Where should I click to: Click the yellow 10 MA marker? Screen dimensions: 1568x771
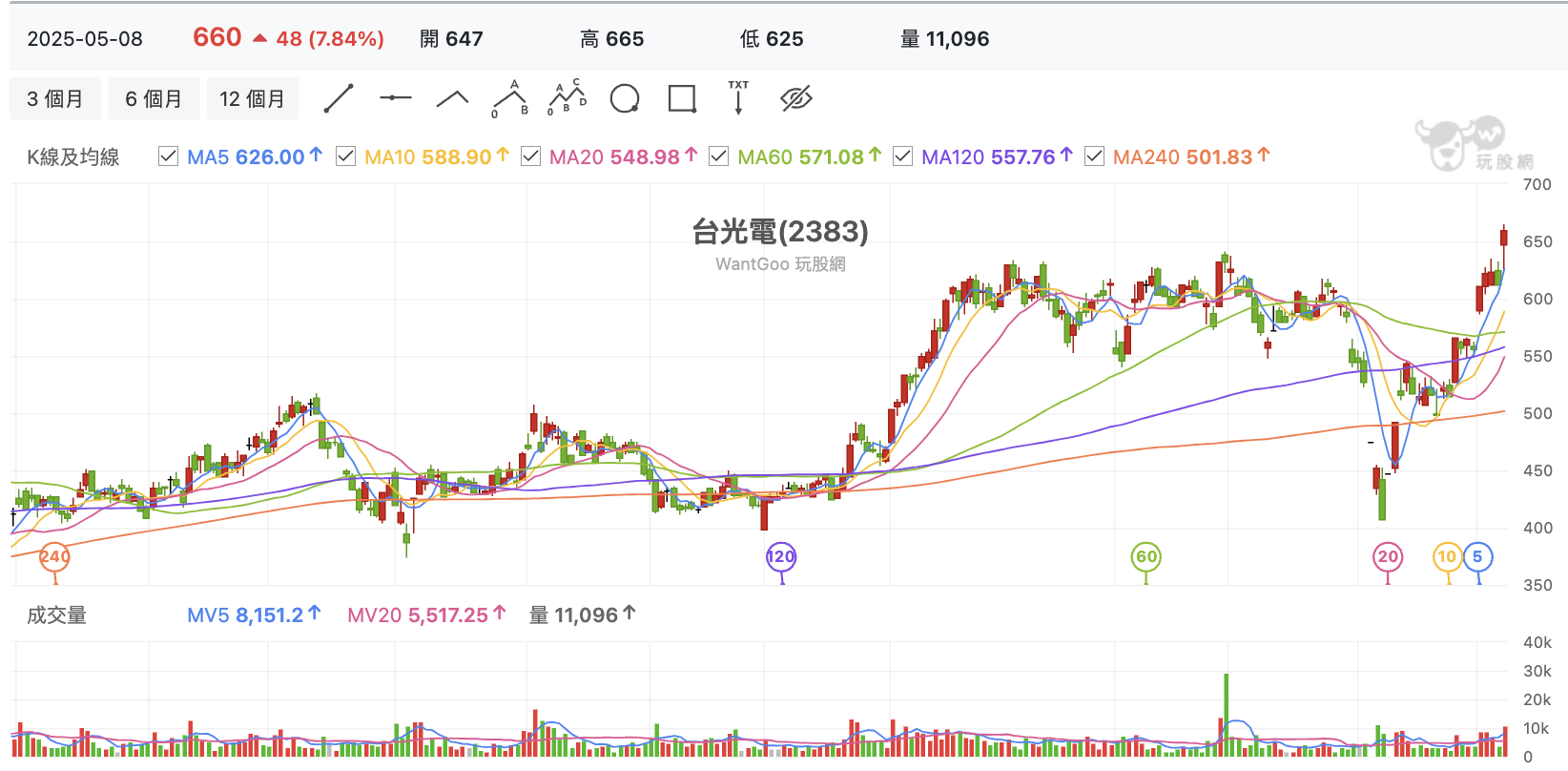1448,557
